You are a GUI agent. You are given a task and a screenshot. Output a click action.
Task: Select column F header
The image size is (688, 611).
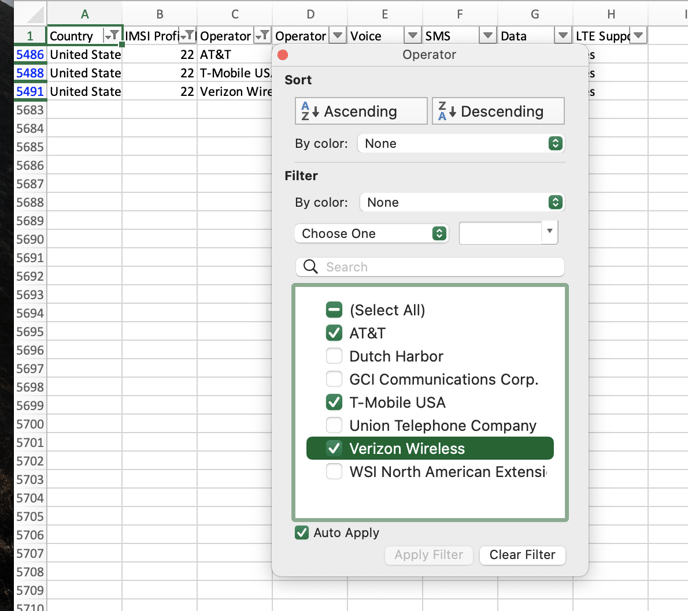coord(460,14)
